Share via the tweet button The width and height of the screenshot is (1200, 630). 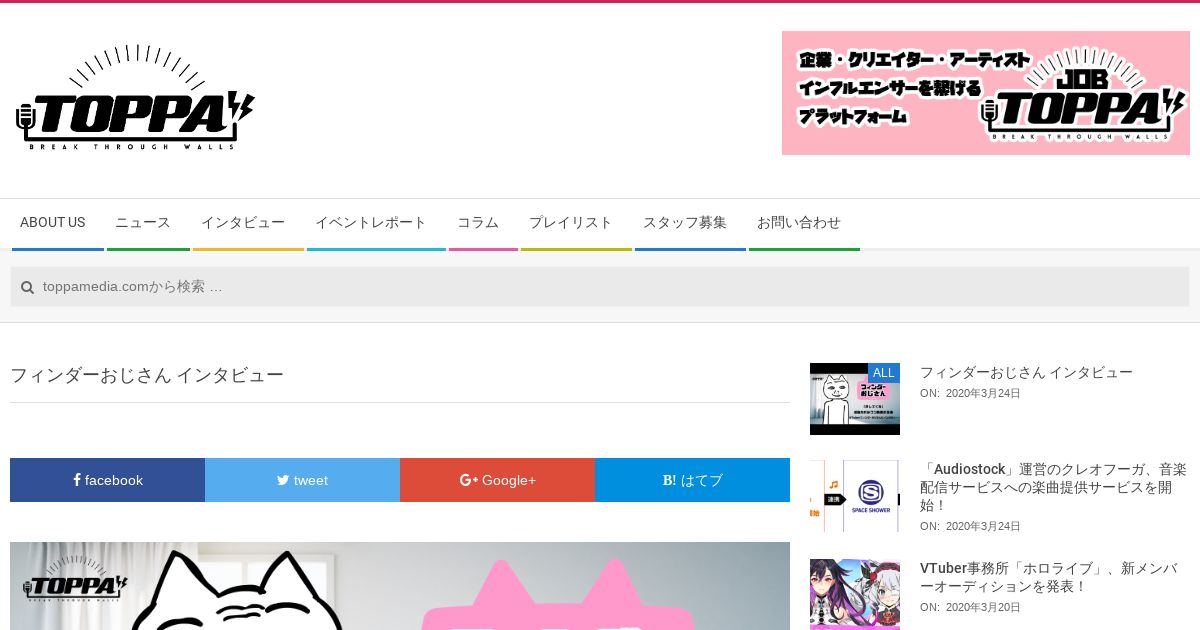302,480
